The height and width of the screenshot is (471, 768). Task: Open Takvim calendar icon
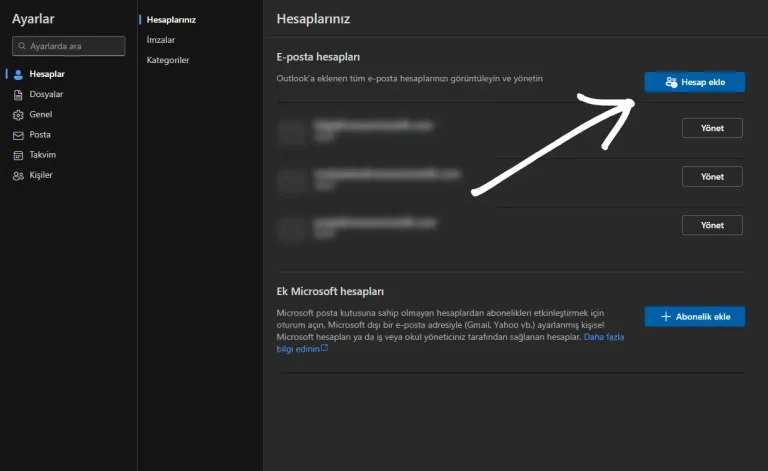18,155
